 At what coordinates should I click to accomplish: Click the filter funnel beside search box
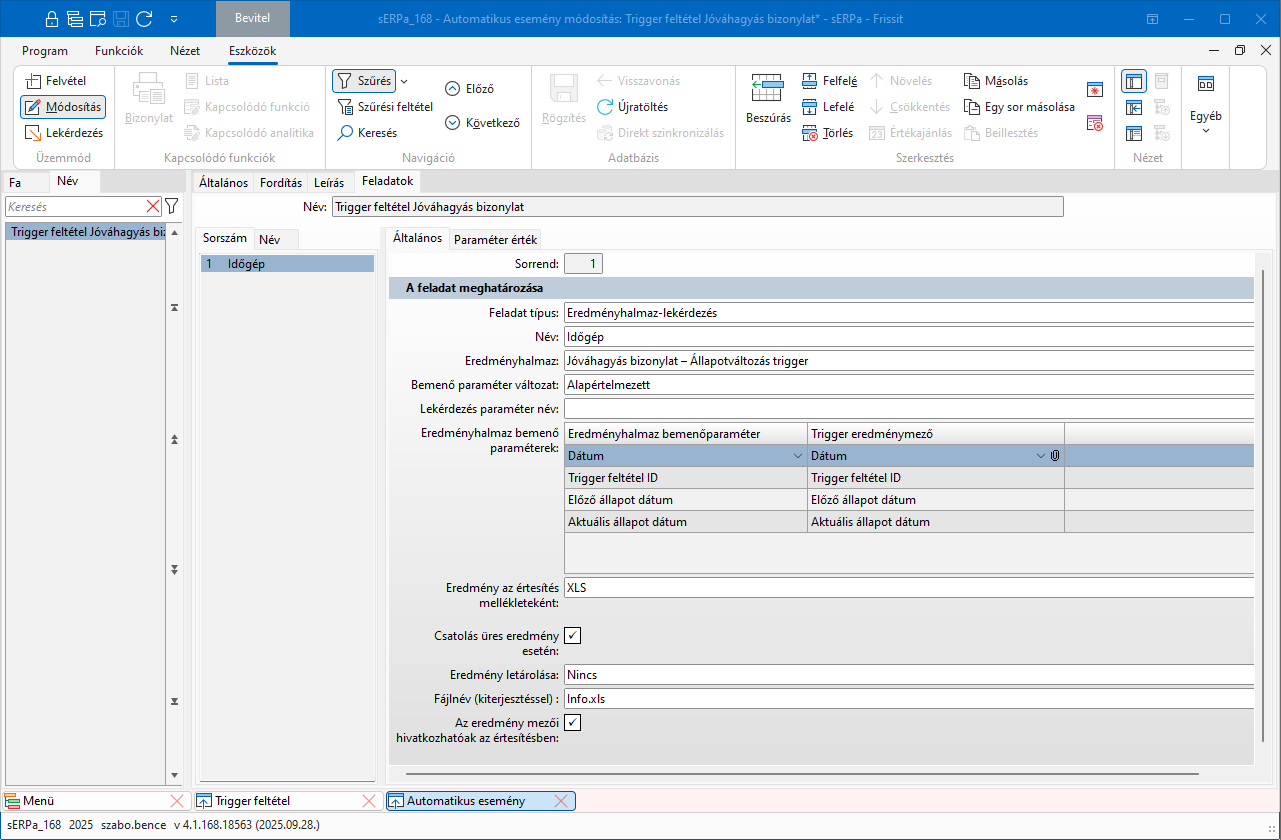(172, 206)
